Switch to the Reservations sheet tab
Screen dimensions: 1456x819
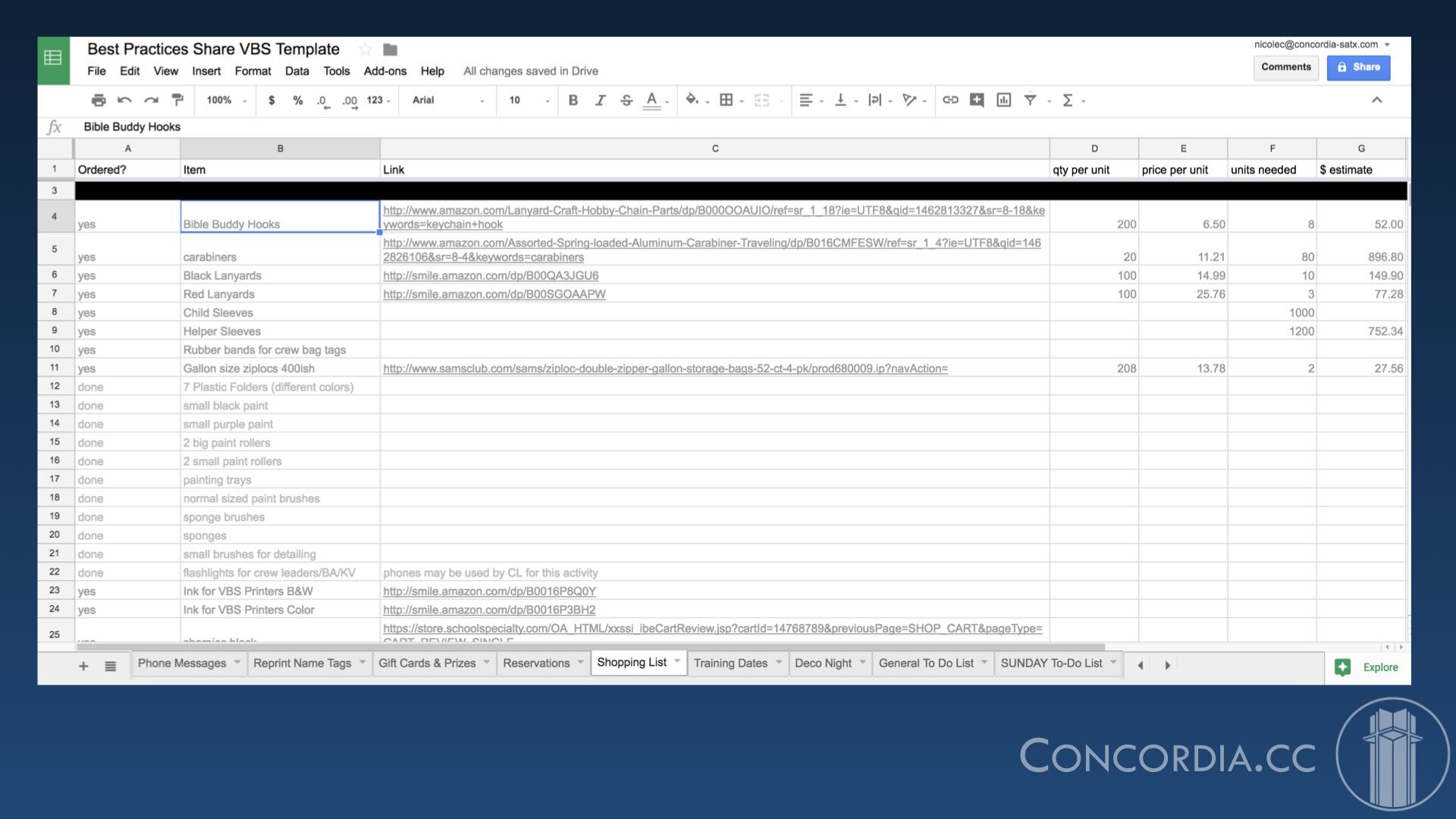[536, 663]
